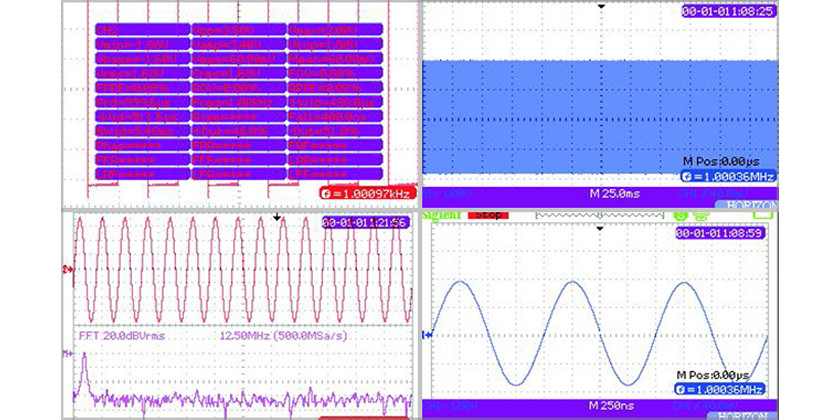The width and height of the screenshot is (840, 420).
Task: Click the red channel 2 ground marker
Action: point(67,270)
